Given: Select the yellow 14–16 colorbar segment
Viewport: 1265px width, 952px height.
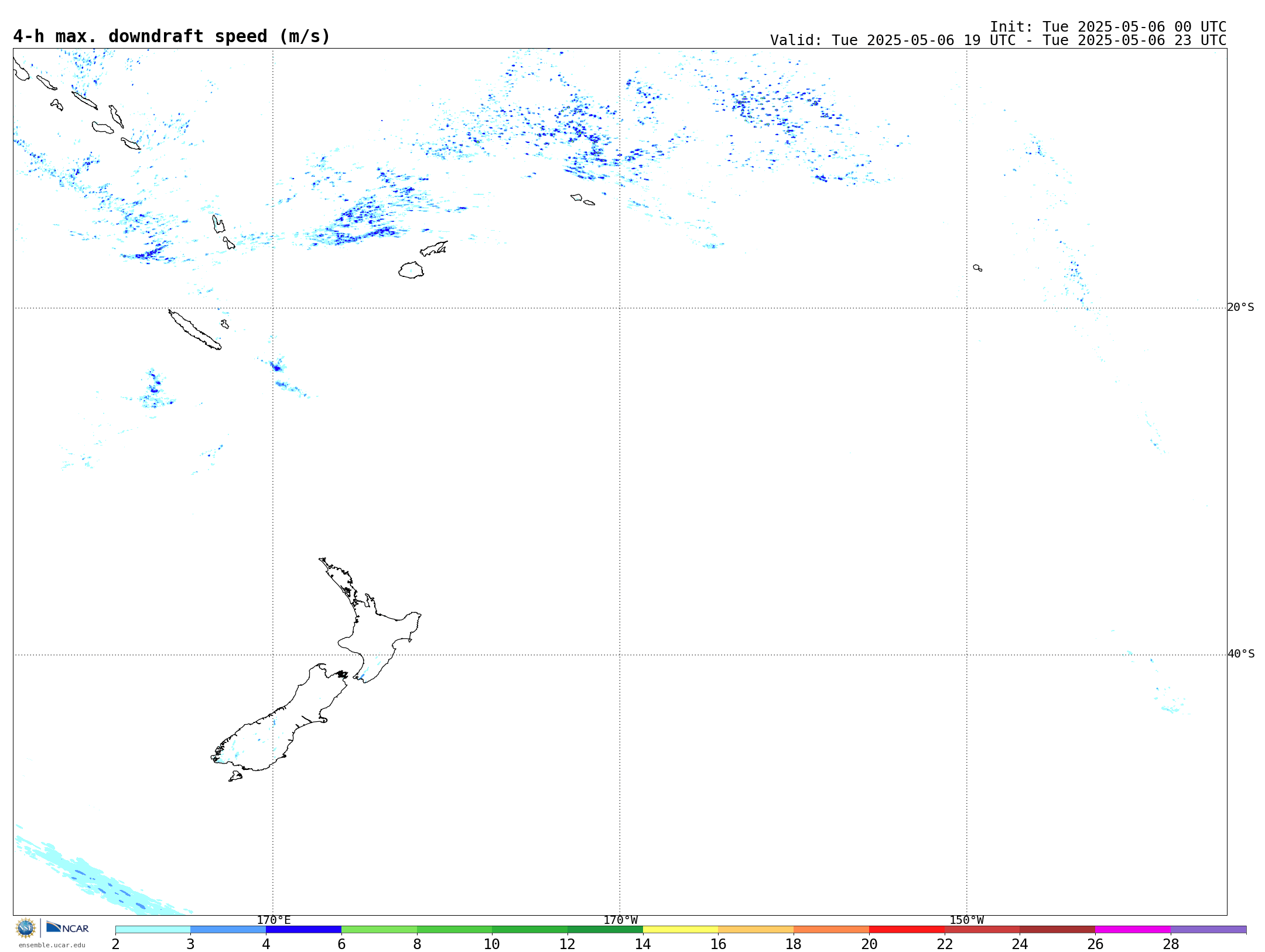Looking at the screenshot, I should pos(681,929).
